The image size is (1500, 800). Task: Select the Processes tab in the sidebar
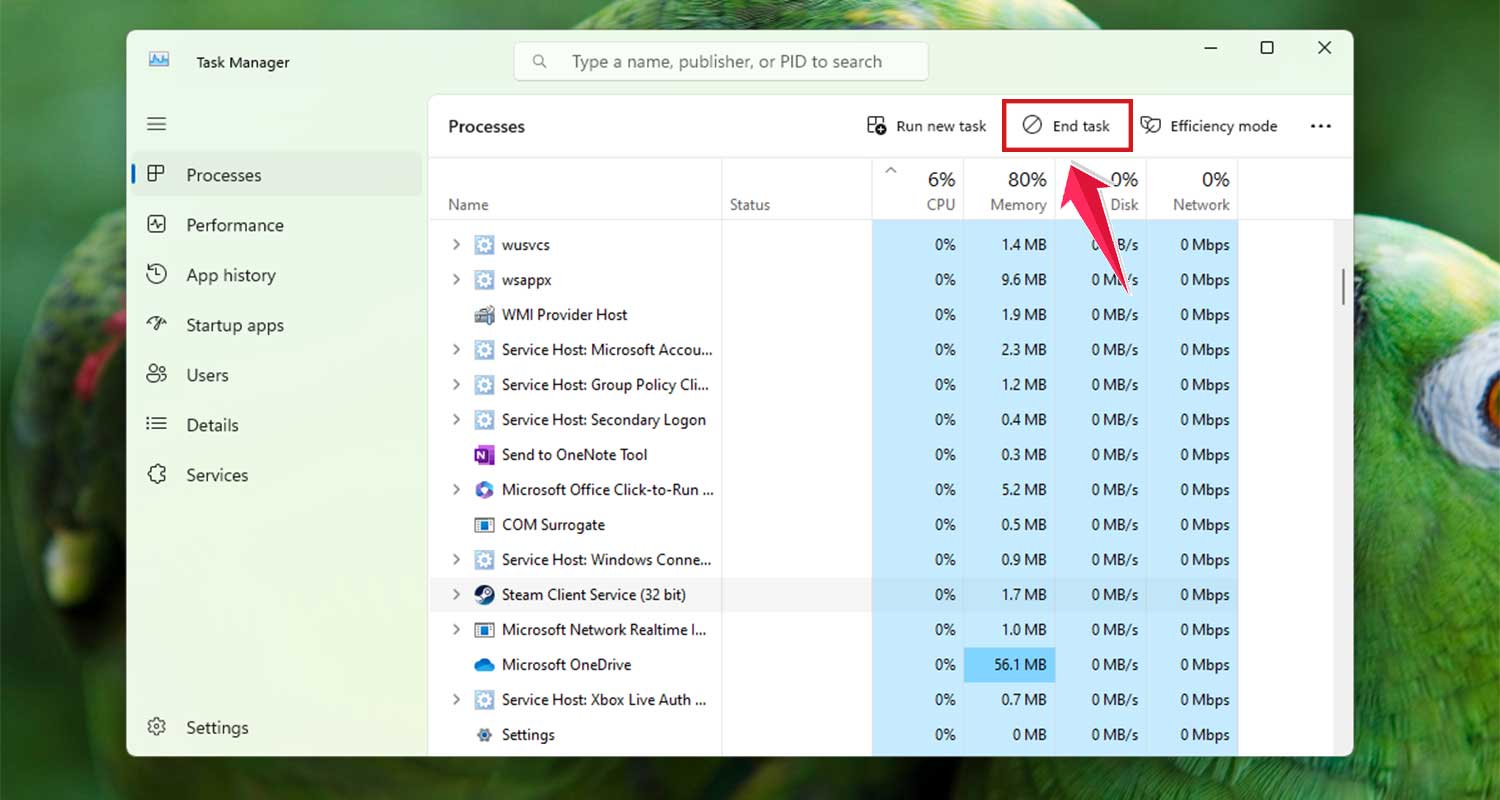click(x=158, y=173)
